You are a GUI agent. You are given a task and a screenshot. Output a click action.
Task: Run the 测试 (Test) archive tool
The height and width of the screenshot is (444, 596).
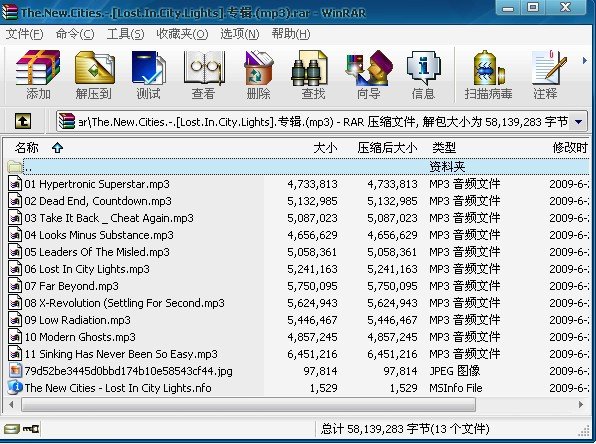pyautogui.click(x=149, y=75)
